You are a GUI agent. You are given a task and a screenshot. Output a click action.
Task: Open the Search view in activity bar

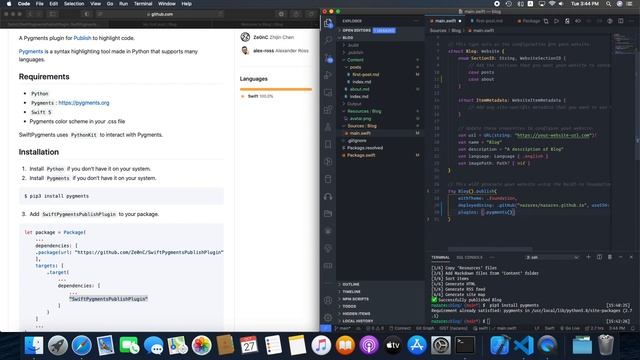[328, 40]
